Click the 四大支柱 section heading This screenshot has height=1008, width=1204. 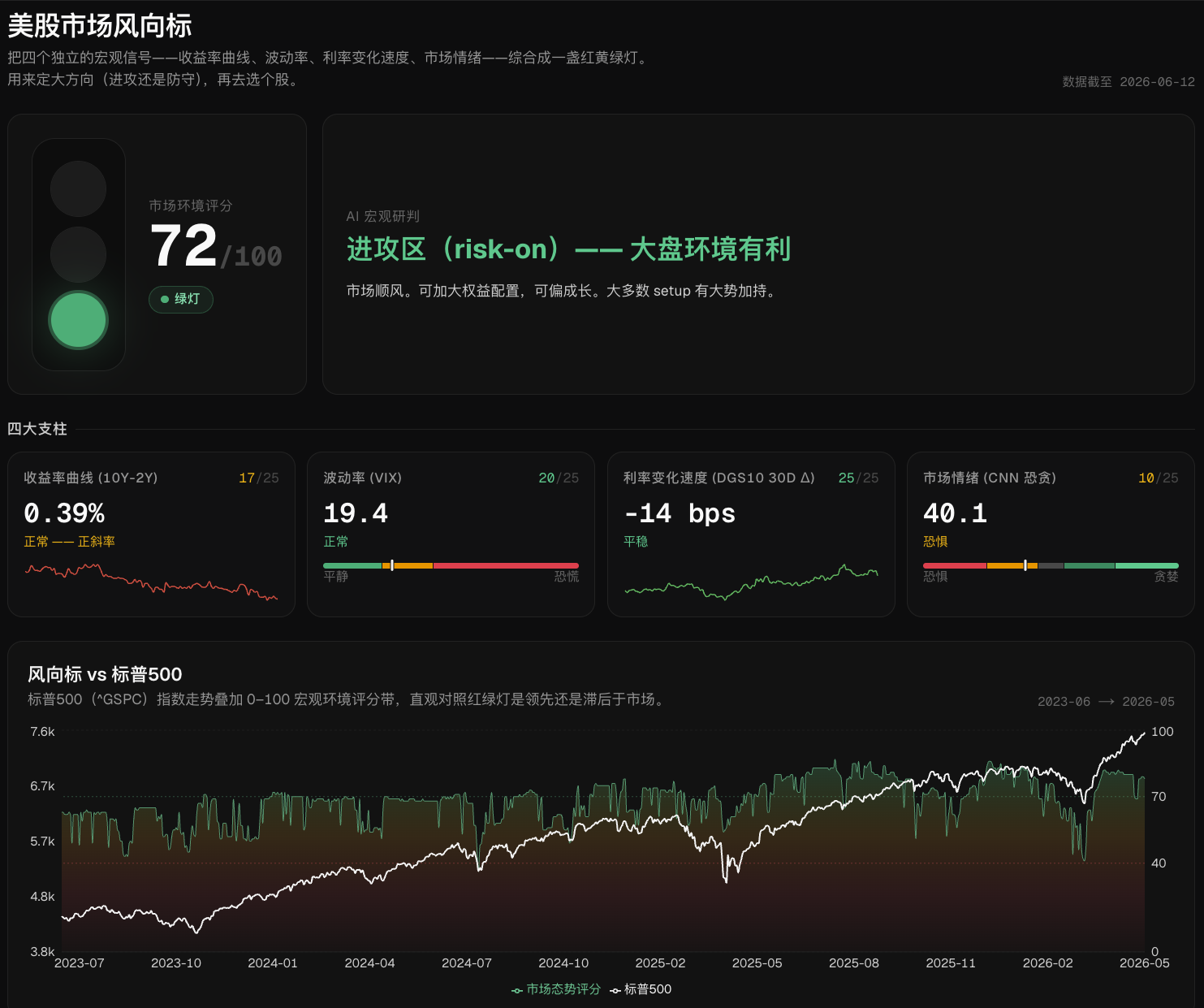tap(37, 429)
